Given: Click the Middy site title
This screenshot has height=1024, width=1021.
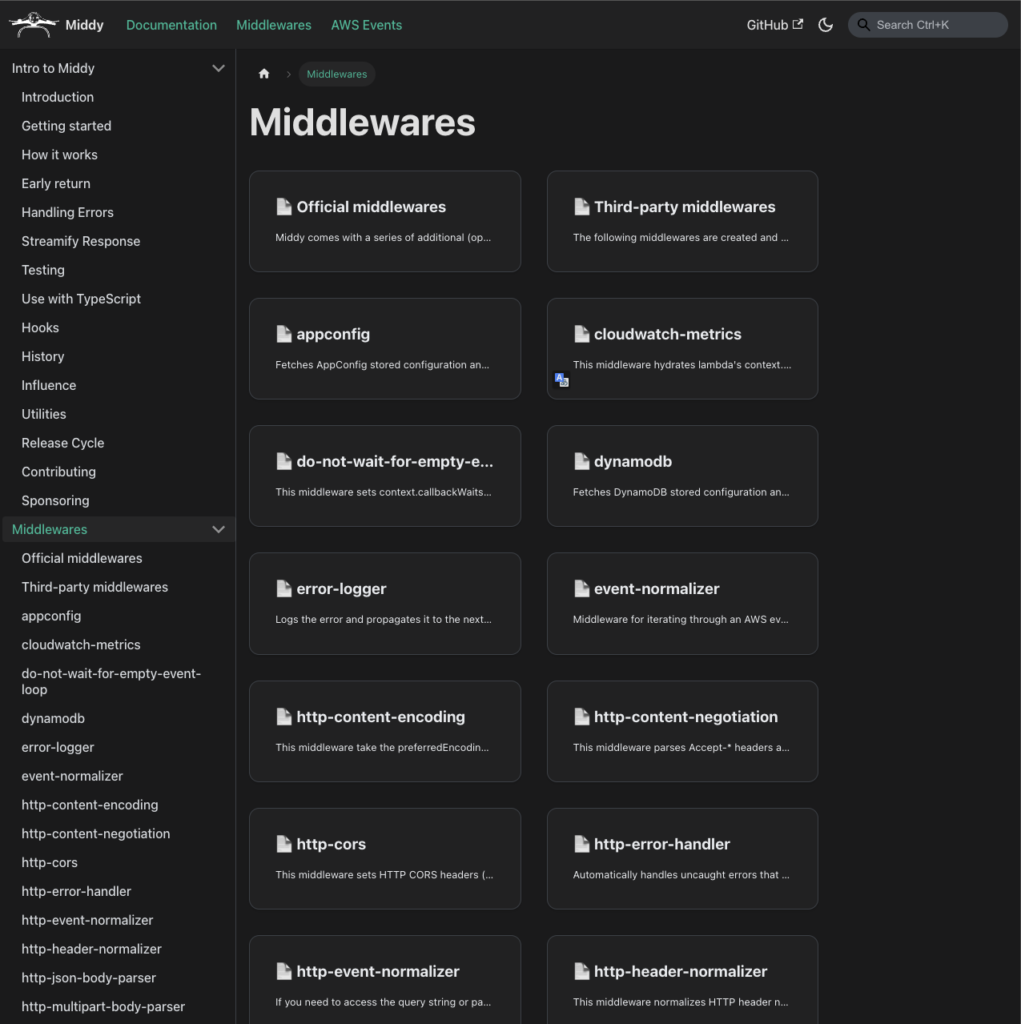Looking at the screenshot, I should [84, 25].
